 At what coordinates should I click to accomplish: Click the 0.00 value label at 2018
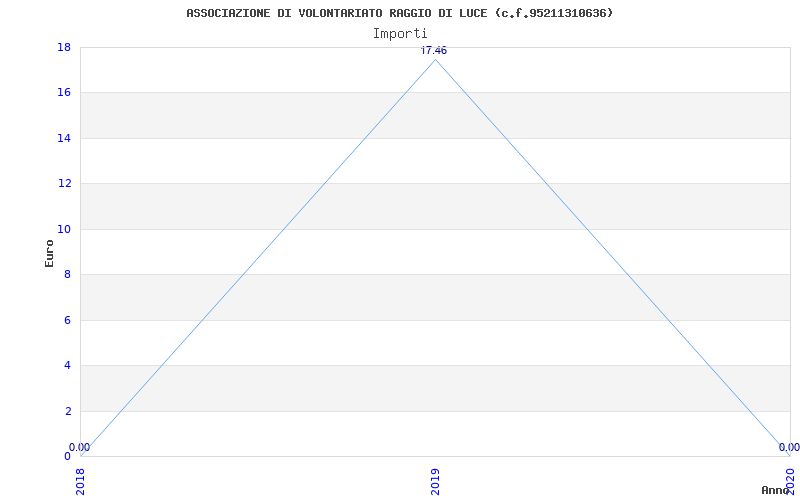[80, 447]
